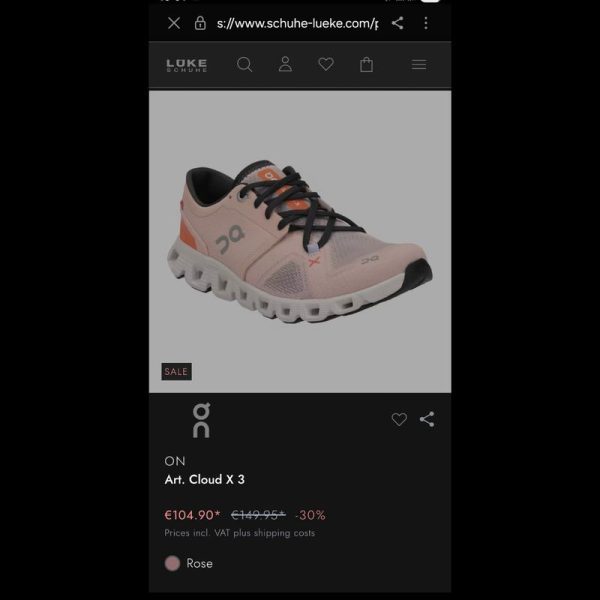This screenshot has width=600, height=600.
Task: Click the Cloud X 3 shoe image
Action: coord(300,241)
